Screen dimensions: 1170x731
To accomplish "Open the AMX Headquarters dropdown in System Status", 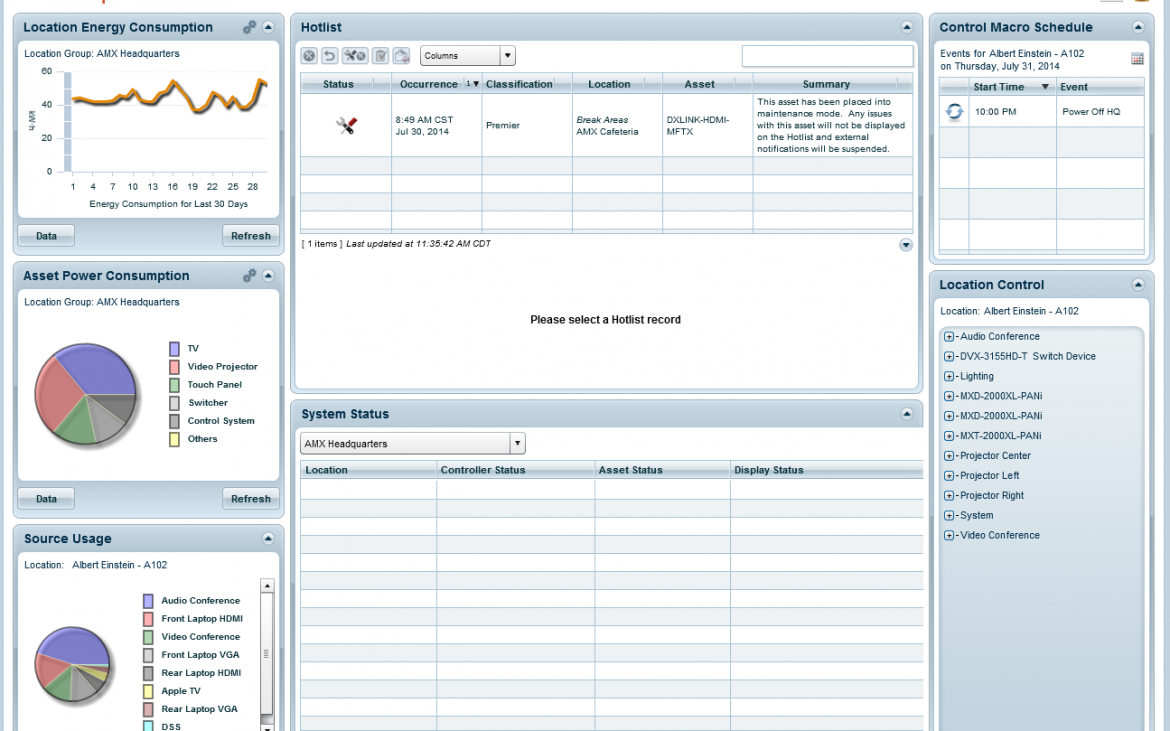I will [x=517, y=442].
